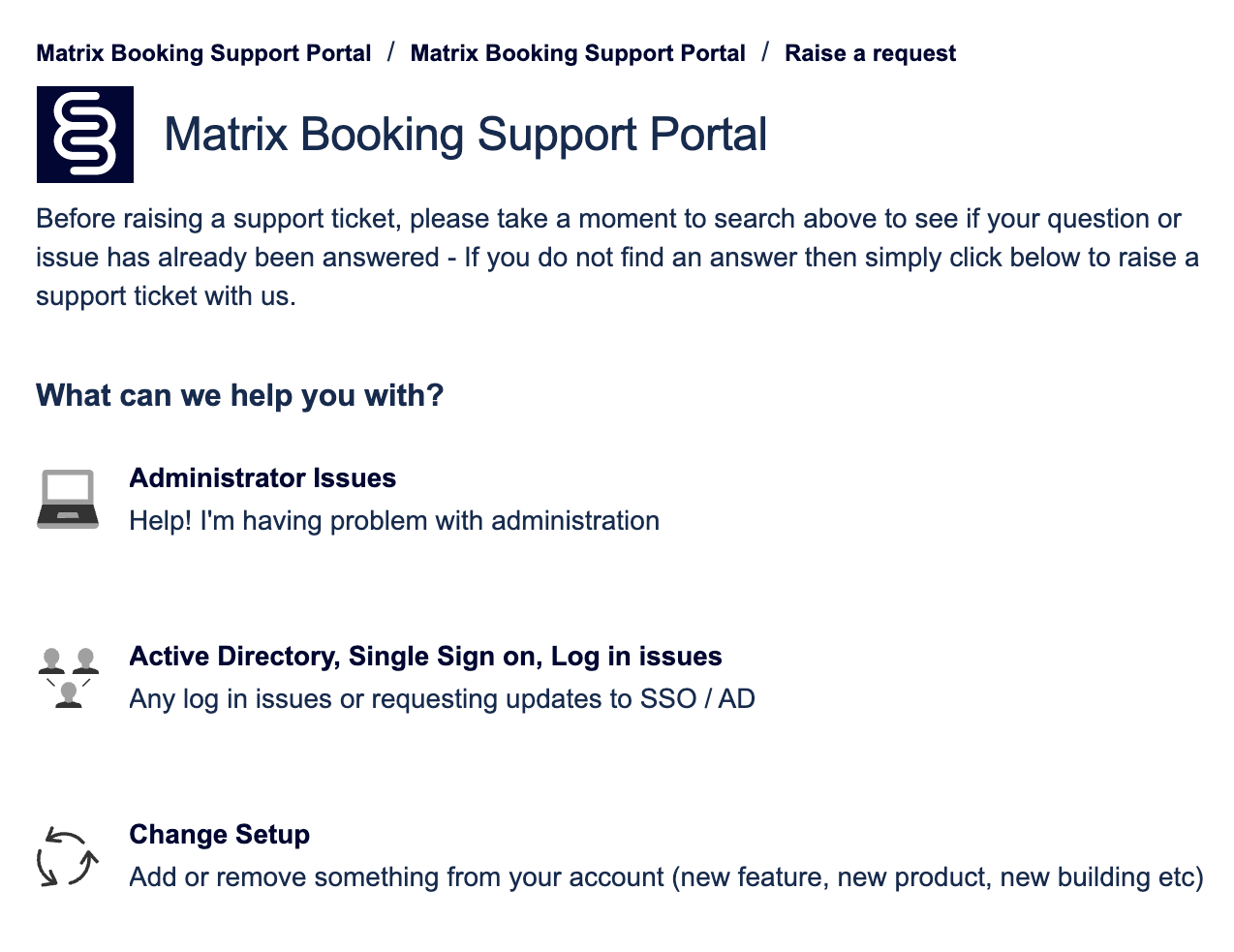
Task: Click the Change Setup description about new features
Action: tap(665, 876)
